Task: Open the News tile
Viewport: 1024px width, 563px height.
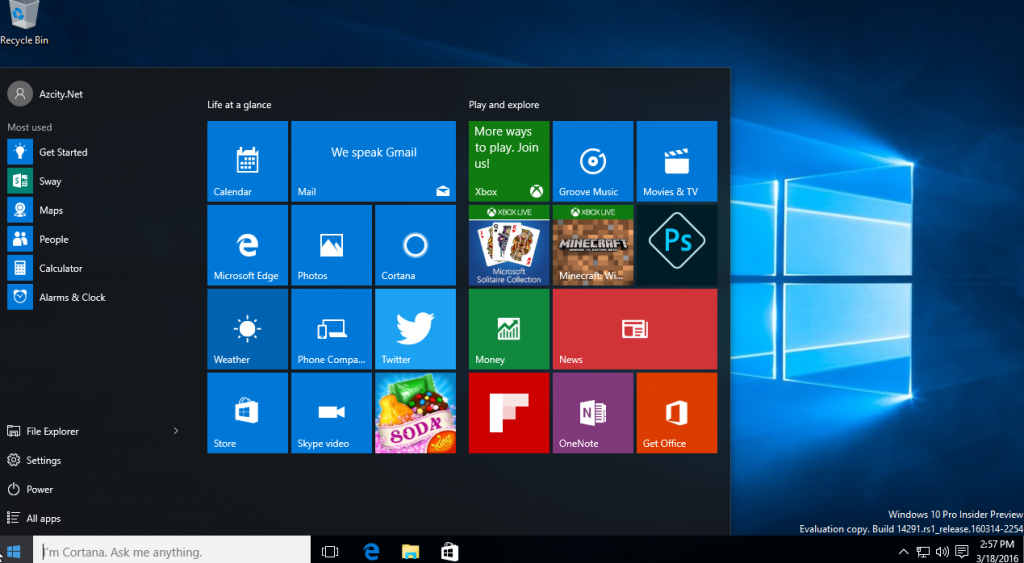Action: (635, 329)
